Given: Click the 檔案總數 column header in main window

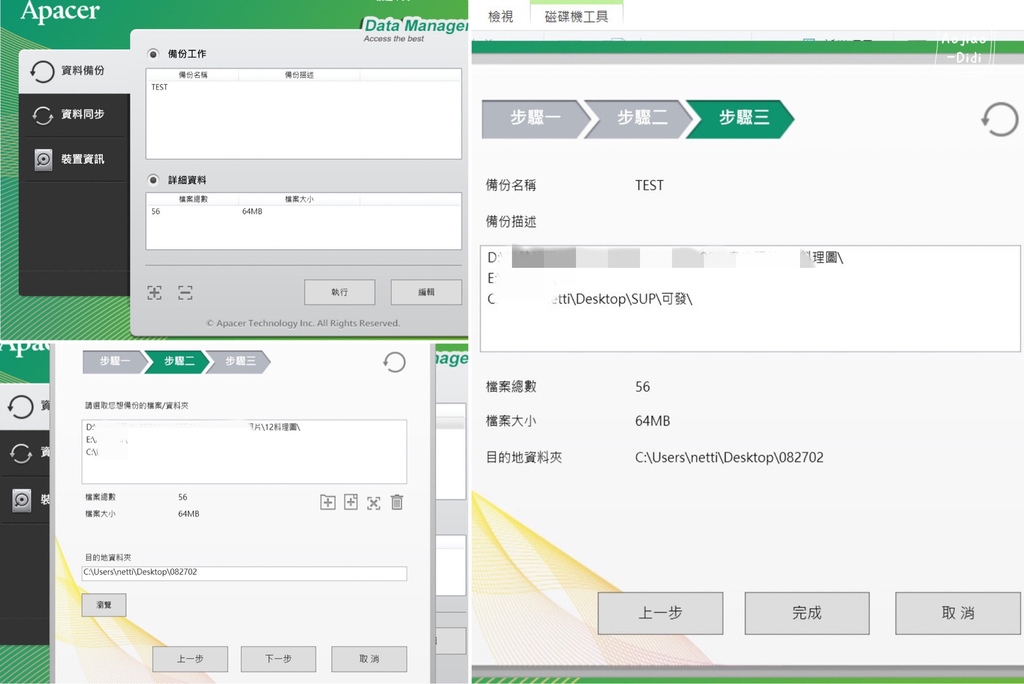Looking at the screenshot, I should (193, 199).
